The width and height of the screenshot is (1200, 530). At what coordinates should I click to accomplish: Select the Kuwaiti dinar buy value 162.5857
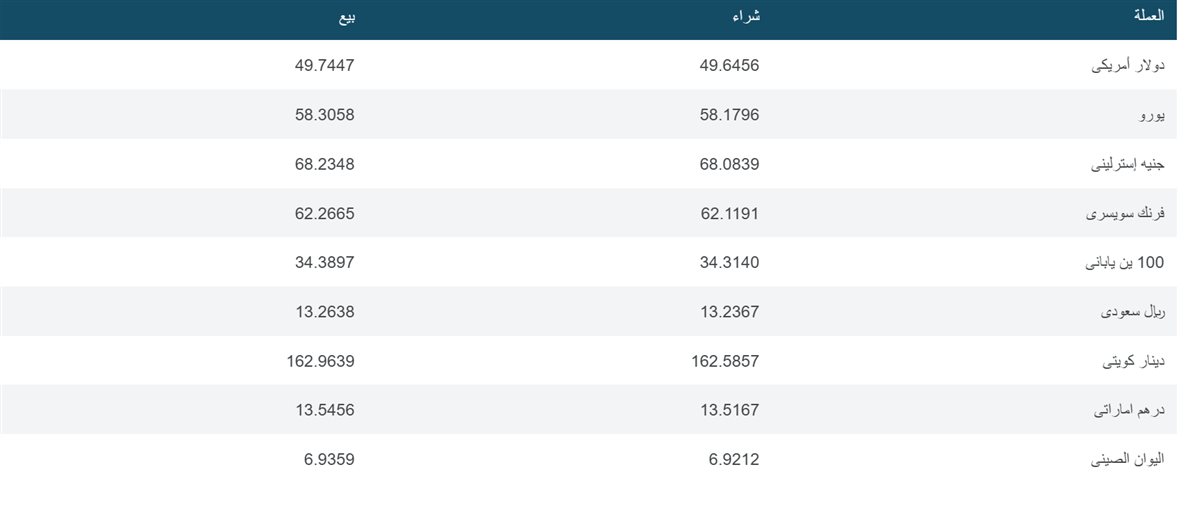(725, 361)
